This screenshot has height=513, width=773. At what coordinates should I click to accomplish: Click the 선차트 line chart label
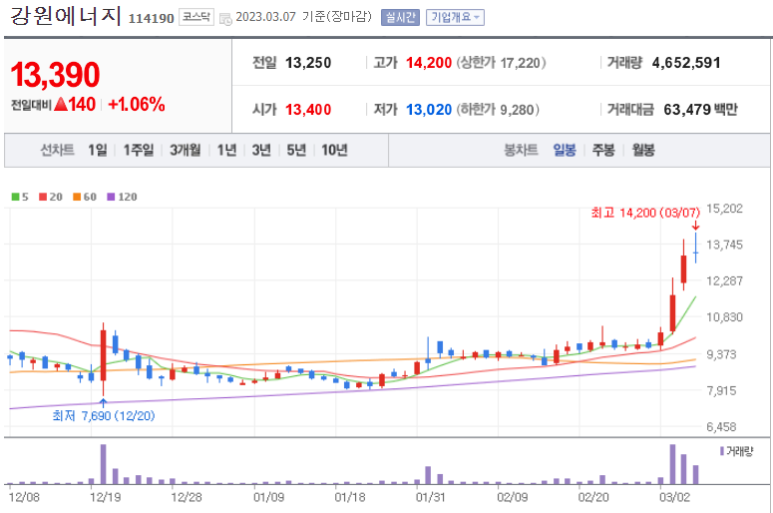[57, 150]
